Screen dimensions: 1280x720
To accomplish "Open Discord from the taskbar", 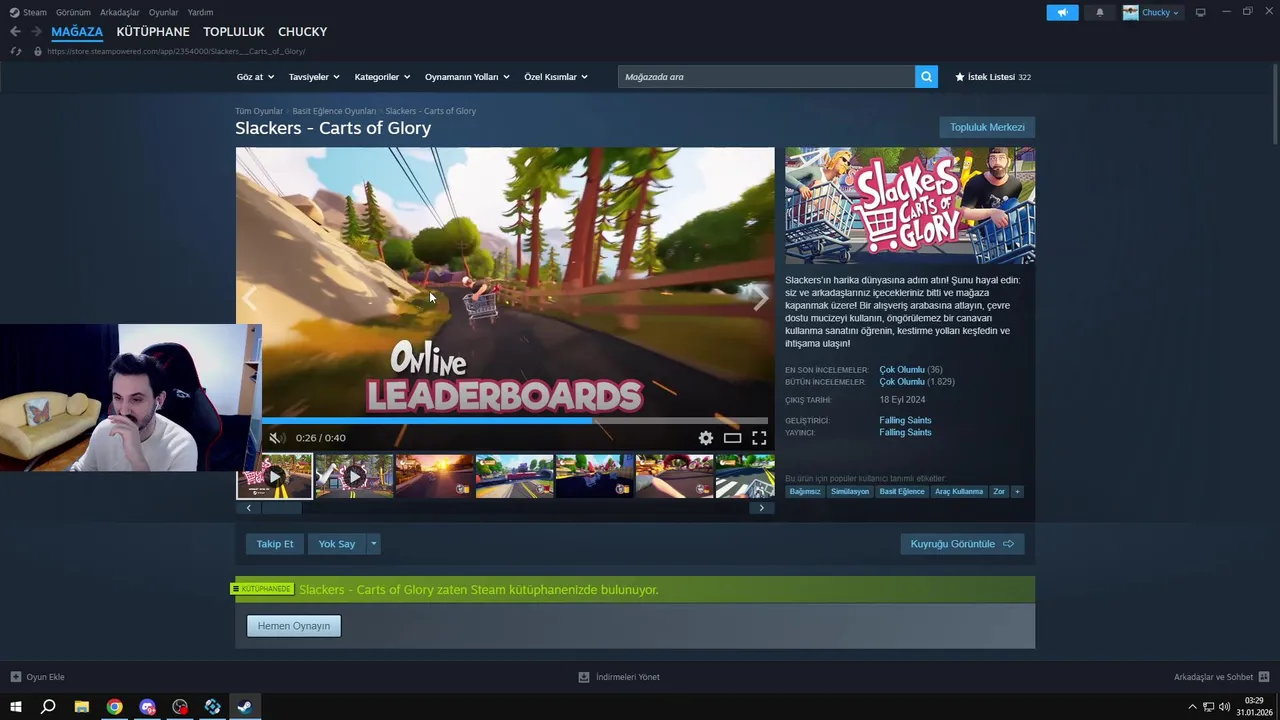I will [148, 707].
